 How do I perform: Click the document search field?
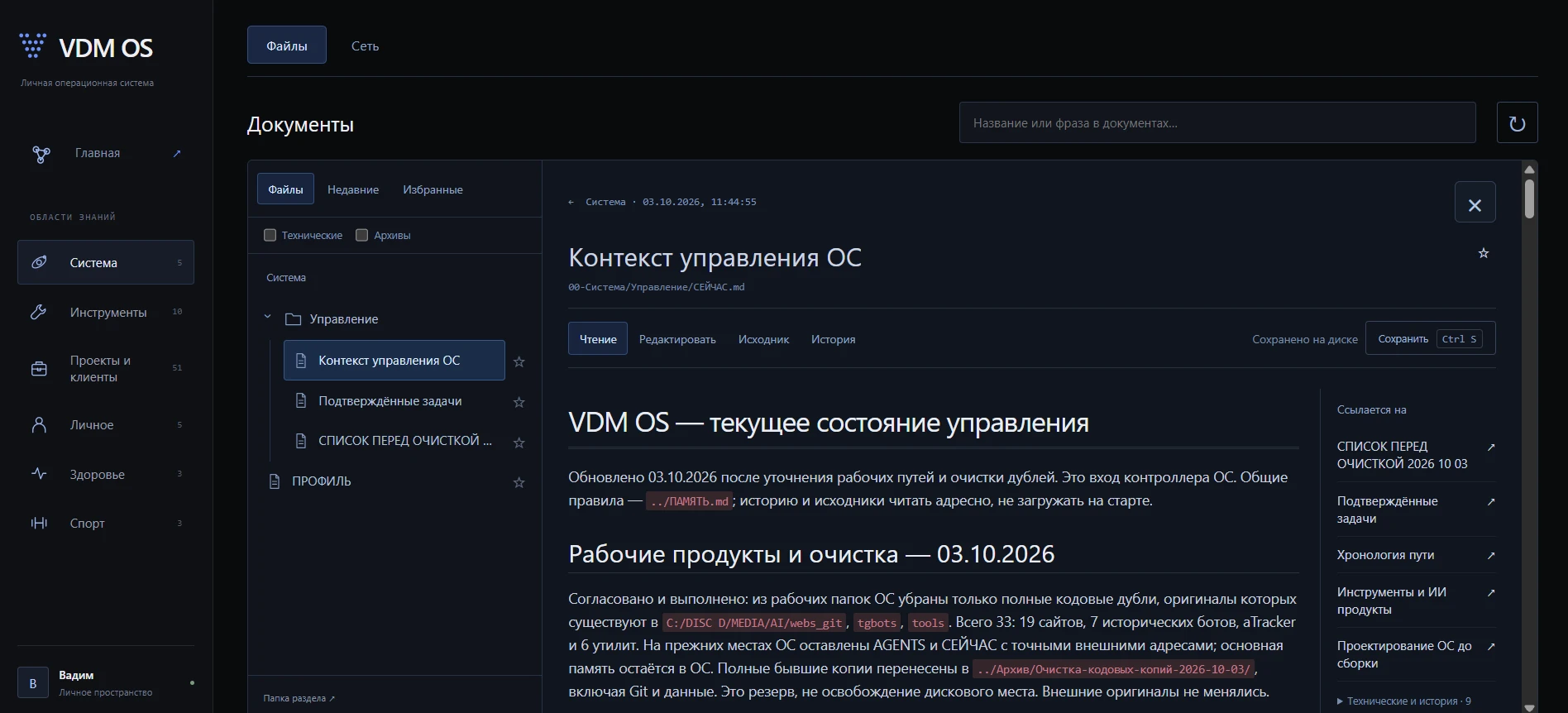1217,122
